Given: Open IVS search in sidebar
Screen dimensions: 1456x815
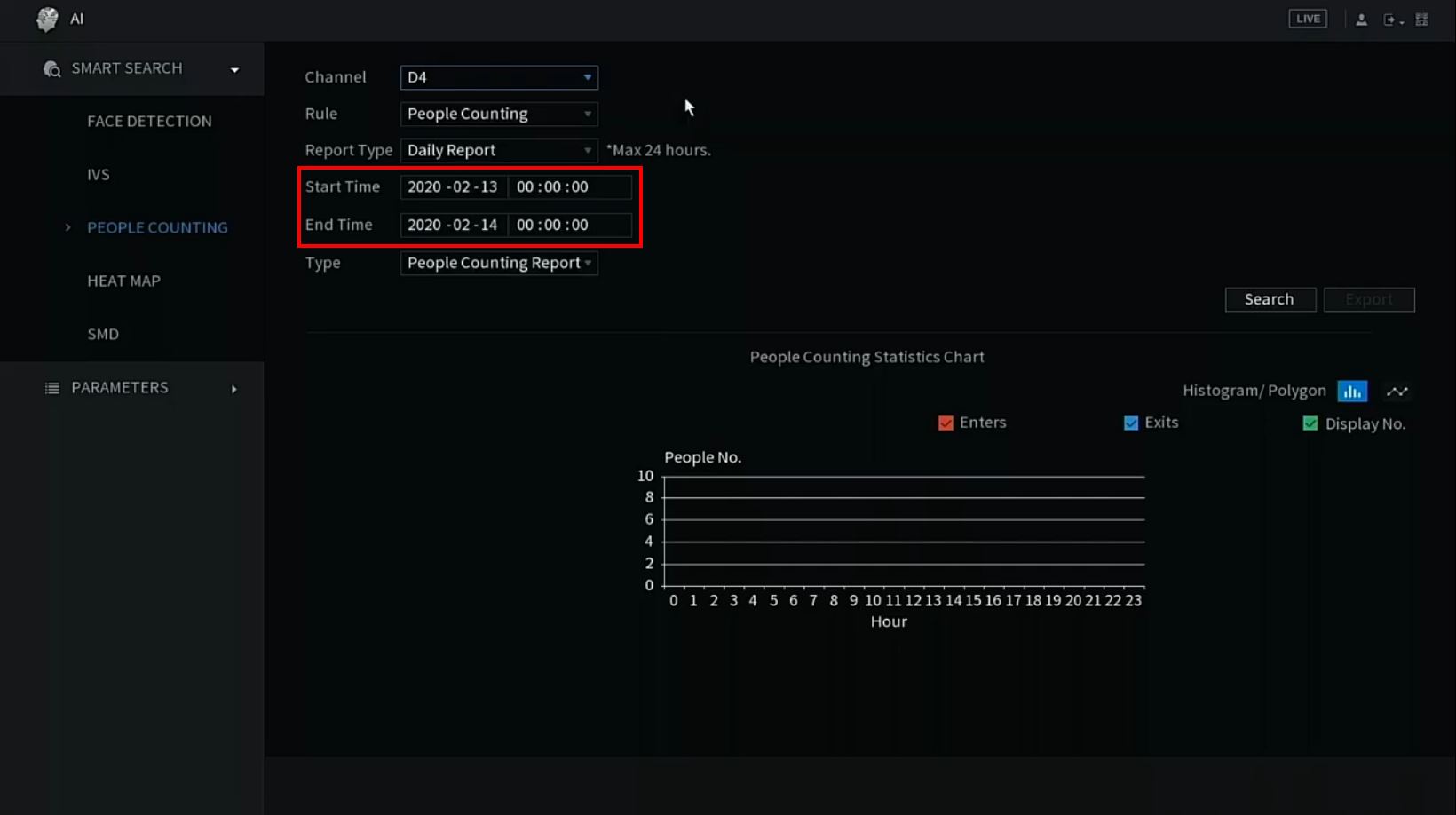Looking at the screenshot, I should coord(99,175).
